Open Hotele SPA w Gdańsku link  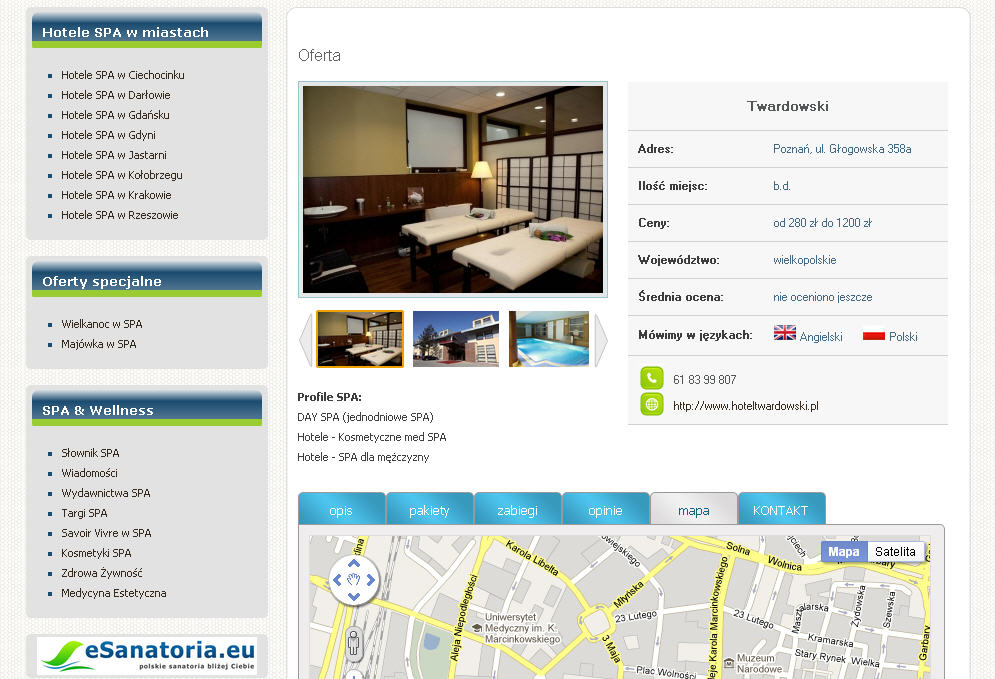coord(115,115)
